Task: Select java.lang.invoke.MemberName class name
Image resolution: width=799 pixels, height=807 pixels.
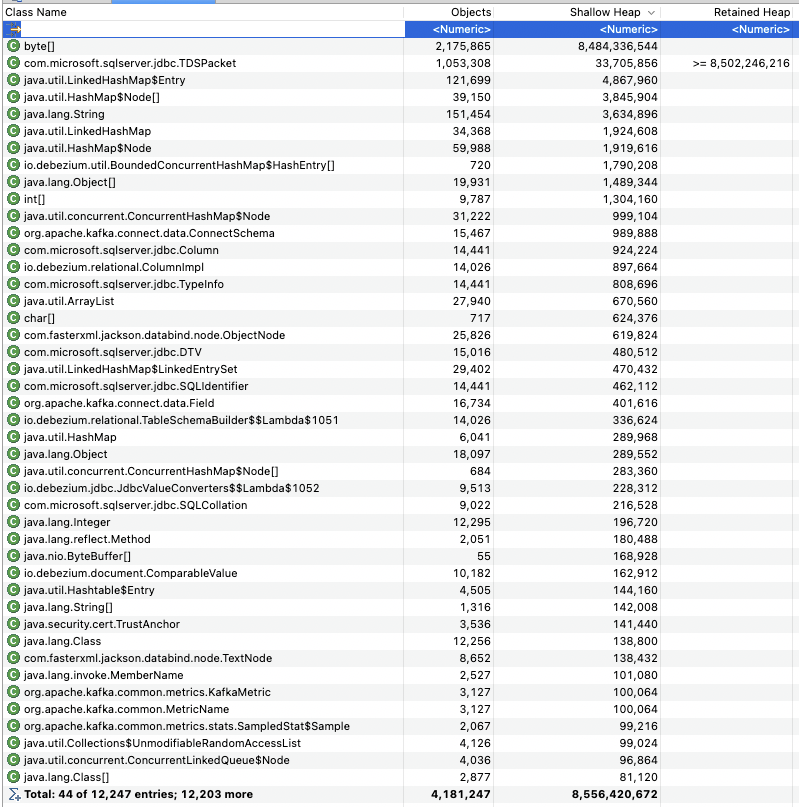Action: 103,675
